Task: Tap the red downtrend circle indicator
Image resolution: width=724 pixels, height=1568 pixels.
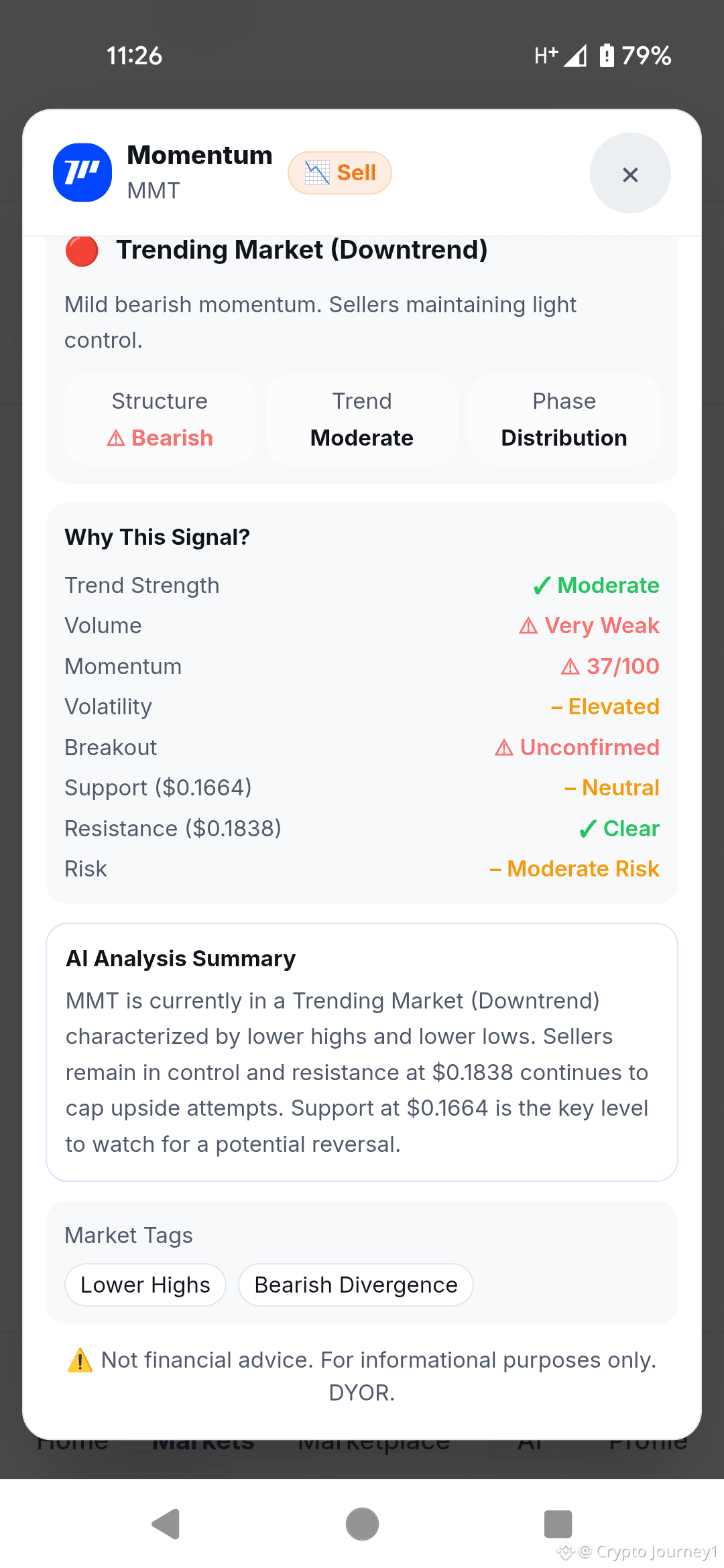Action: [x=82, y=251]
